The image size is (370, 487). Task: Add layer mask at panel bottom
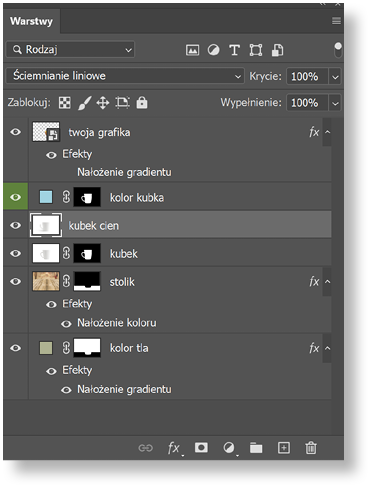201,447
